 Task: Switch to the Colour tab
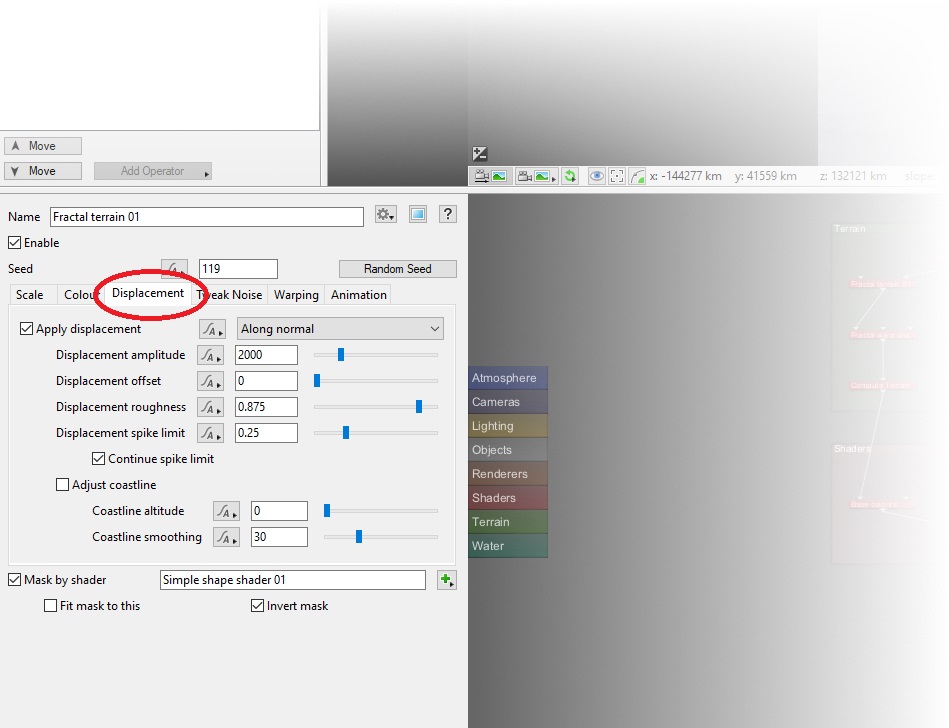[x=79, y=295]
